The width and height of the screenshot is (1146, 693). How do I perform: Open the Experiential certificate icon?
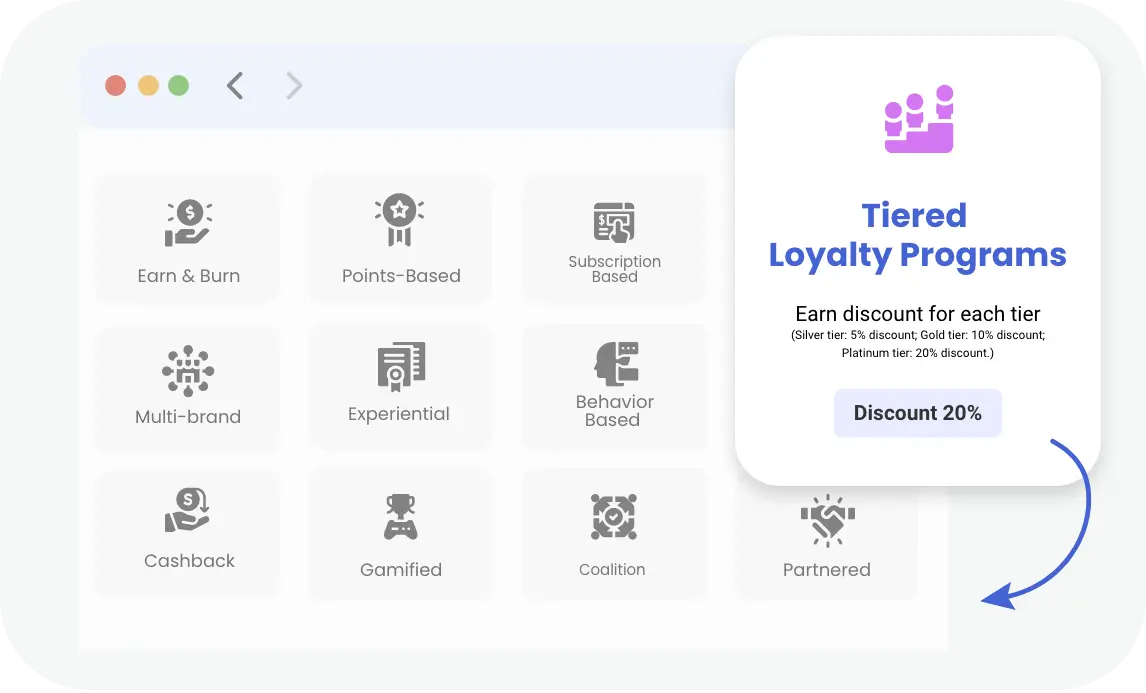tap(400, 368)
